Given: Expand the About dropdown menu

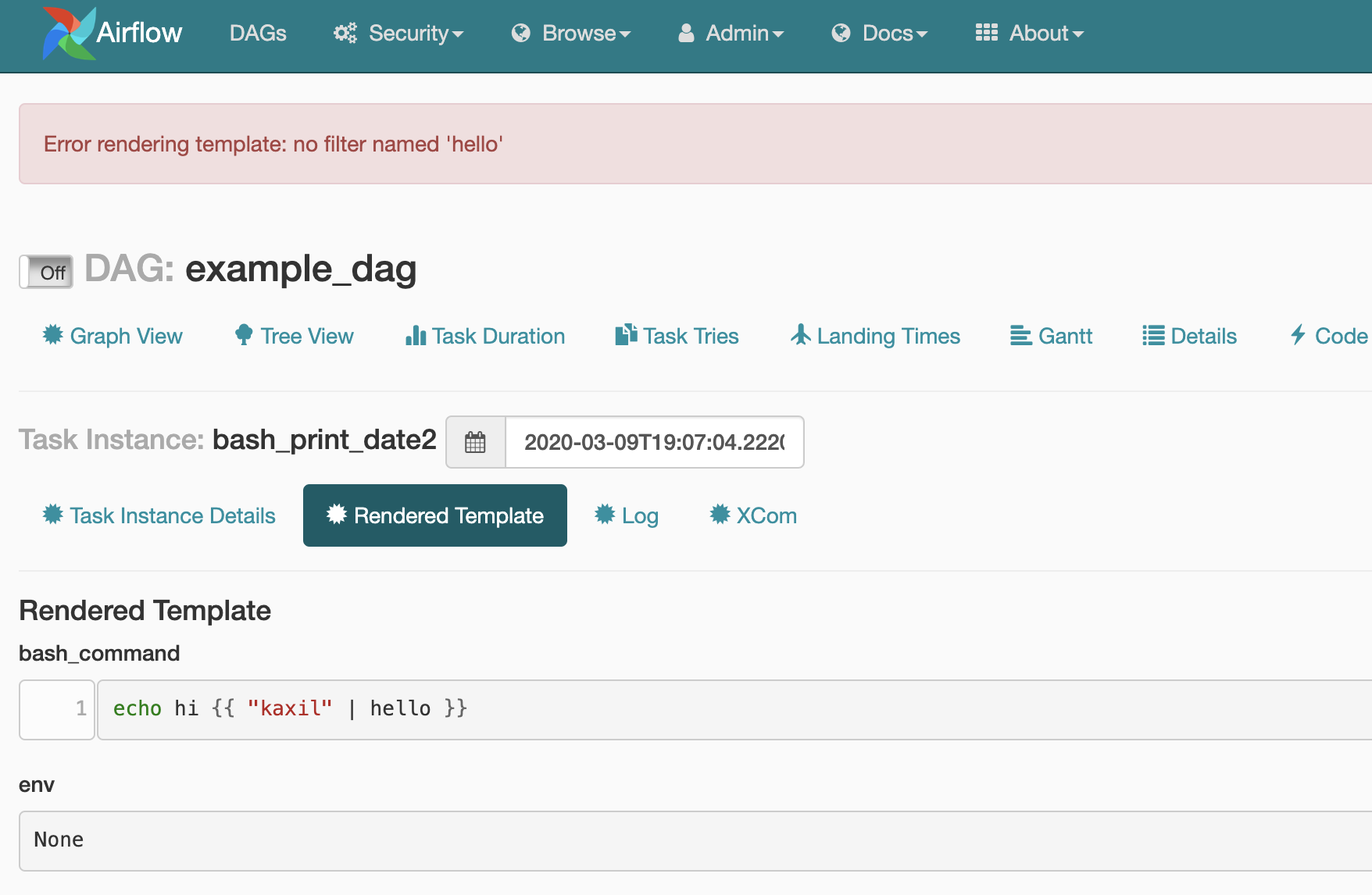Looking at the screenshot, I should click(1030, 33).
